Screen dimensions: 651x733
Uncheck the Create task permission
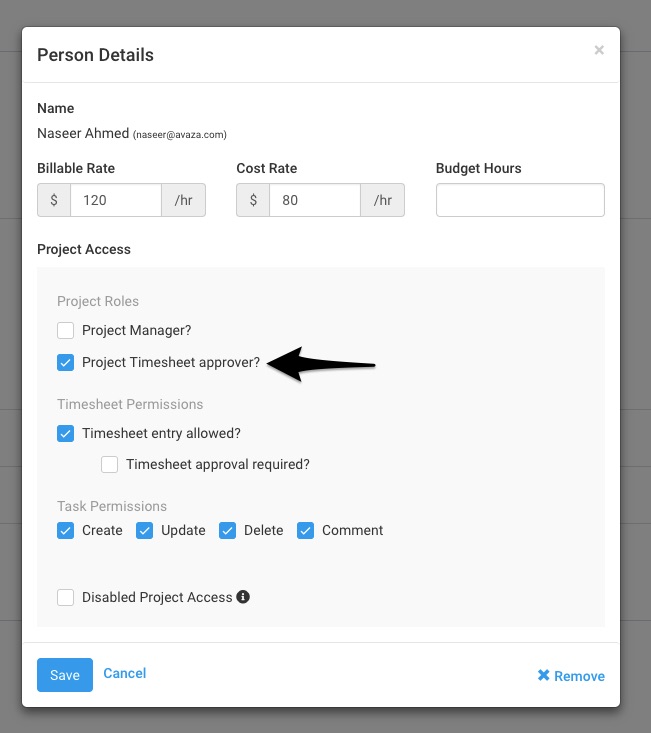point(65,531)
